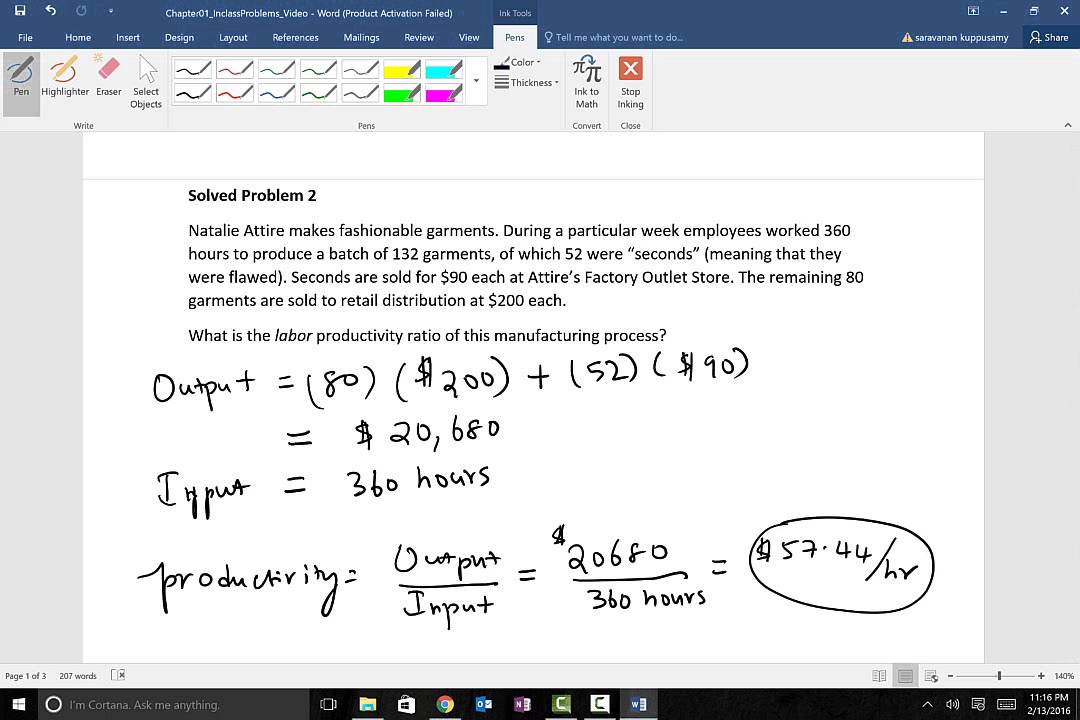The image size is (1080, 720).
Task: Select the Pen tool in Write group
Action: (21, 83)
